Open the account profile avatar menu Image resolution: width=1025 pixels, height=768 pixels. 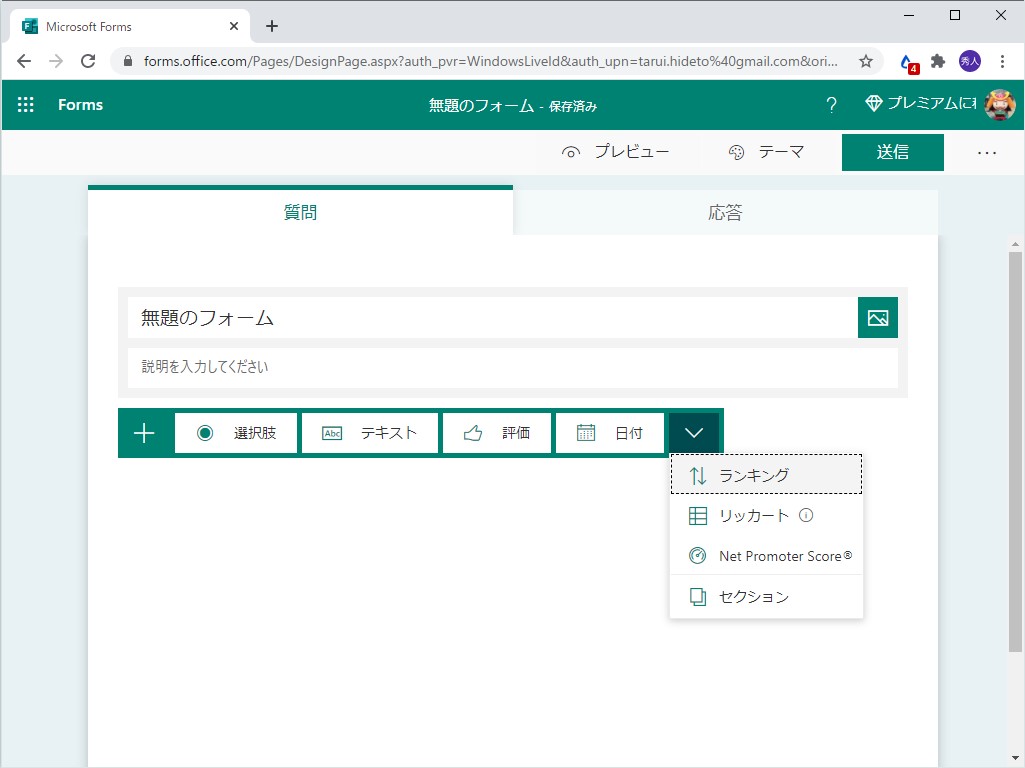(x=1003, y=104)
